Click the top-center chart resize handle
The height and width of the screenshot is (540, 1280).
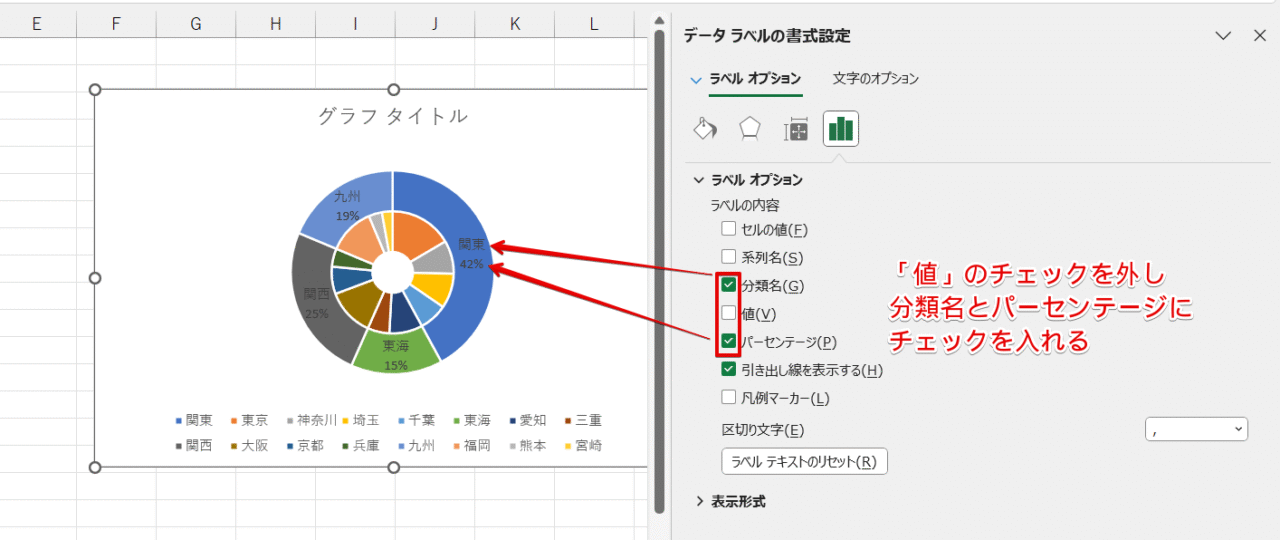[393, 90]
